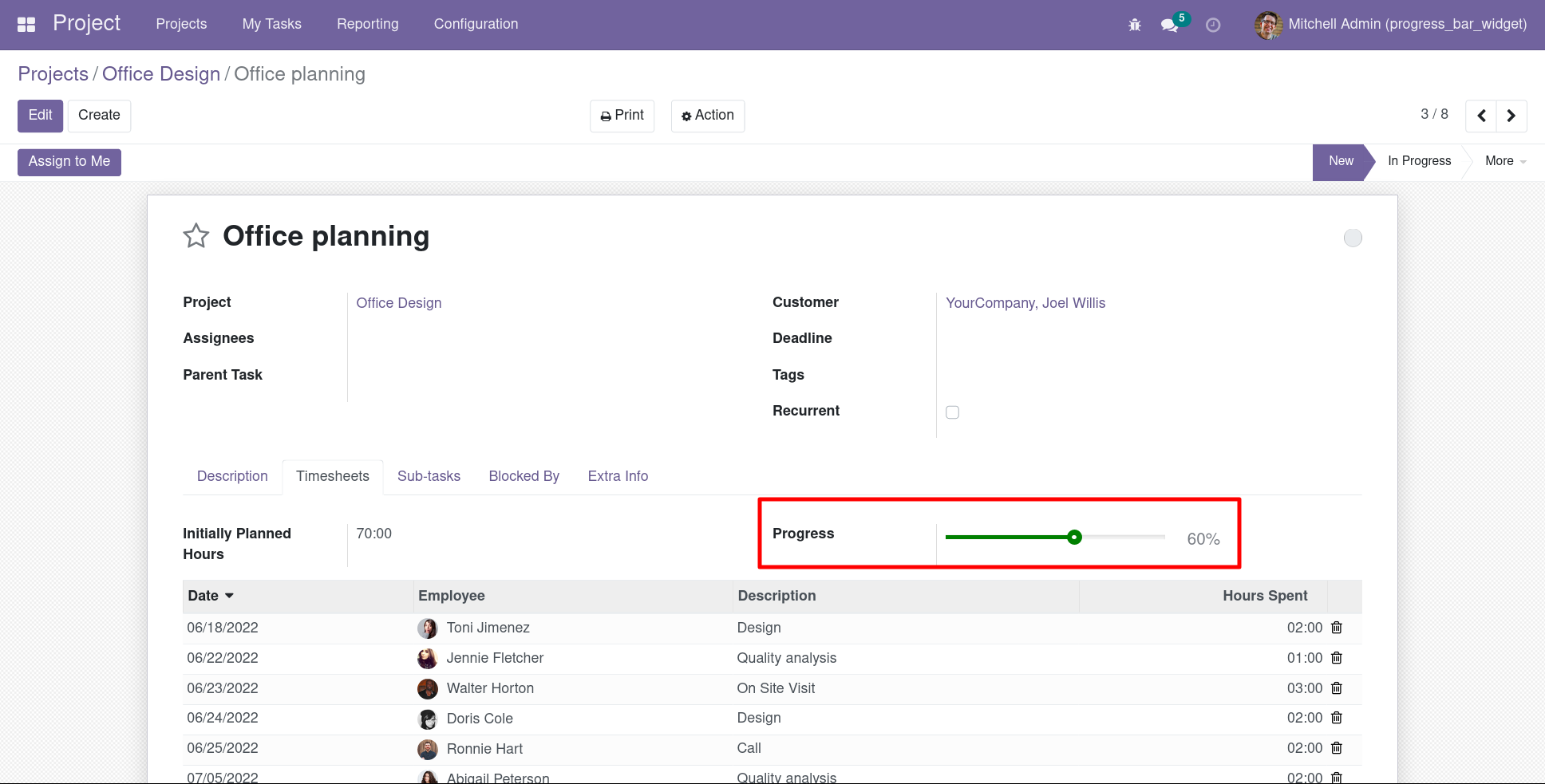Toggle the kanban state circle
This screenshot has width=1545, height=784.
coord(1353,238)
